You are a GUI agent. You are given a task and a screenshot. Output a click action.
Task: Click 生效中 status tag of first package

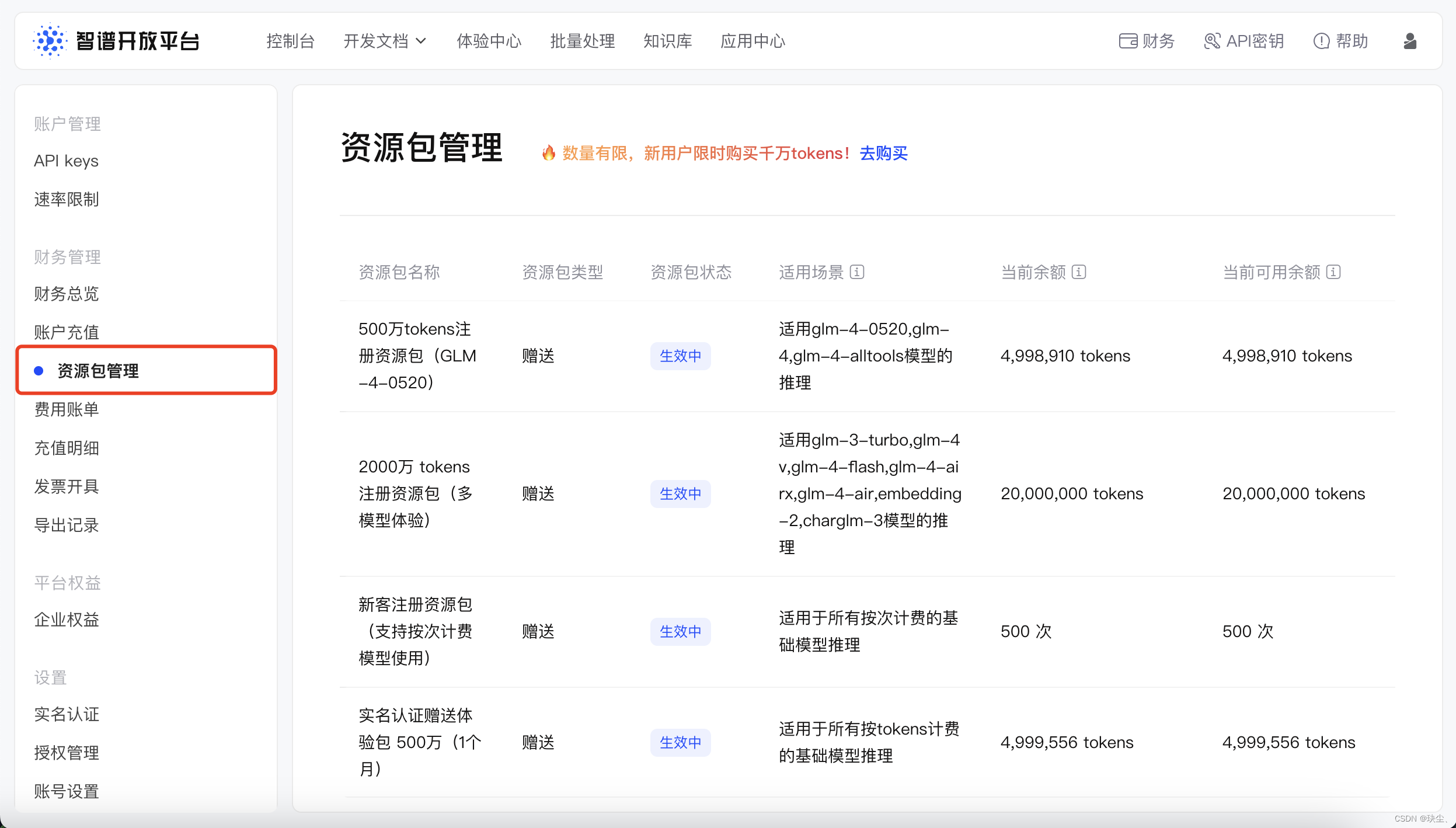click(680, 356)
